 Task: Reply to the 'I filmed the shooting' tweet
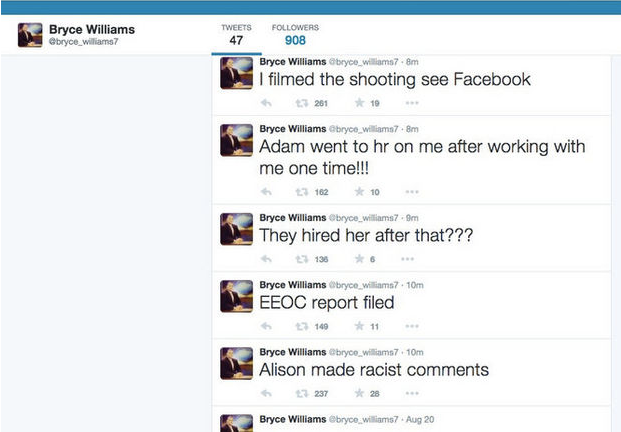[x=266, y=102]
